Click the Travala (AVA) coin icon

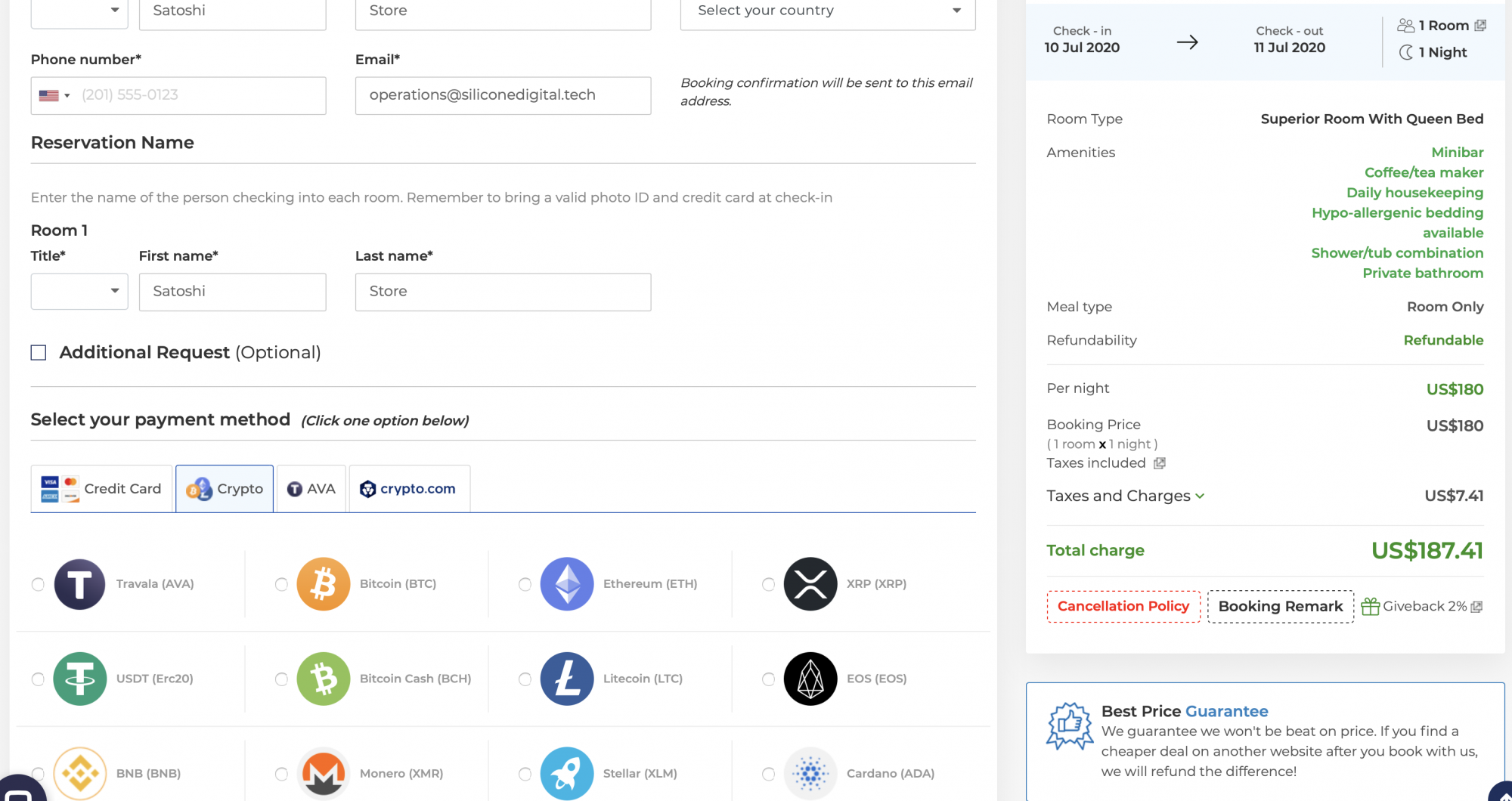(79, 584)
